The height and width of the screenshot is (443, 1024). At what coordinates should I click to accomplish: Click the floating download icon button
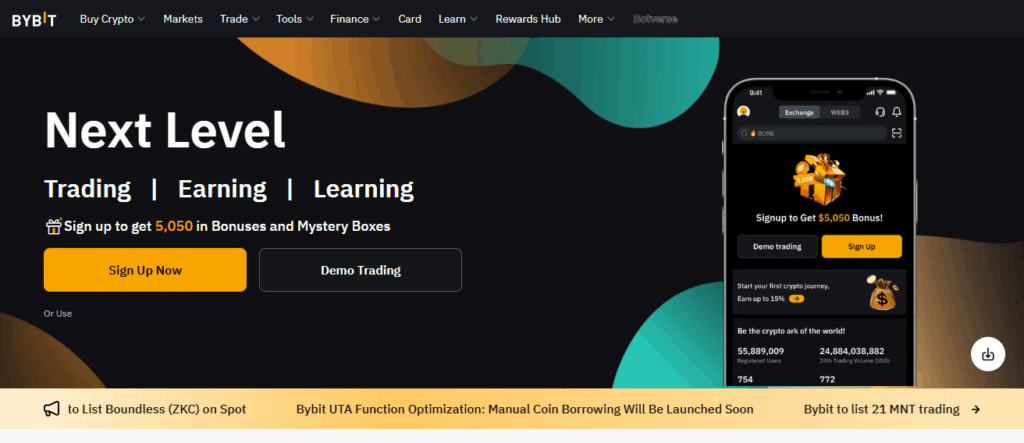[987, 354]
